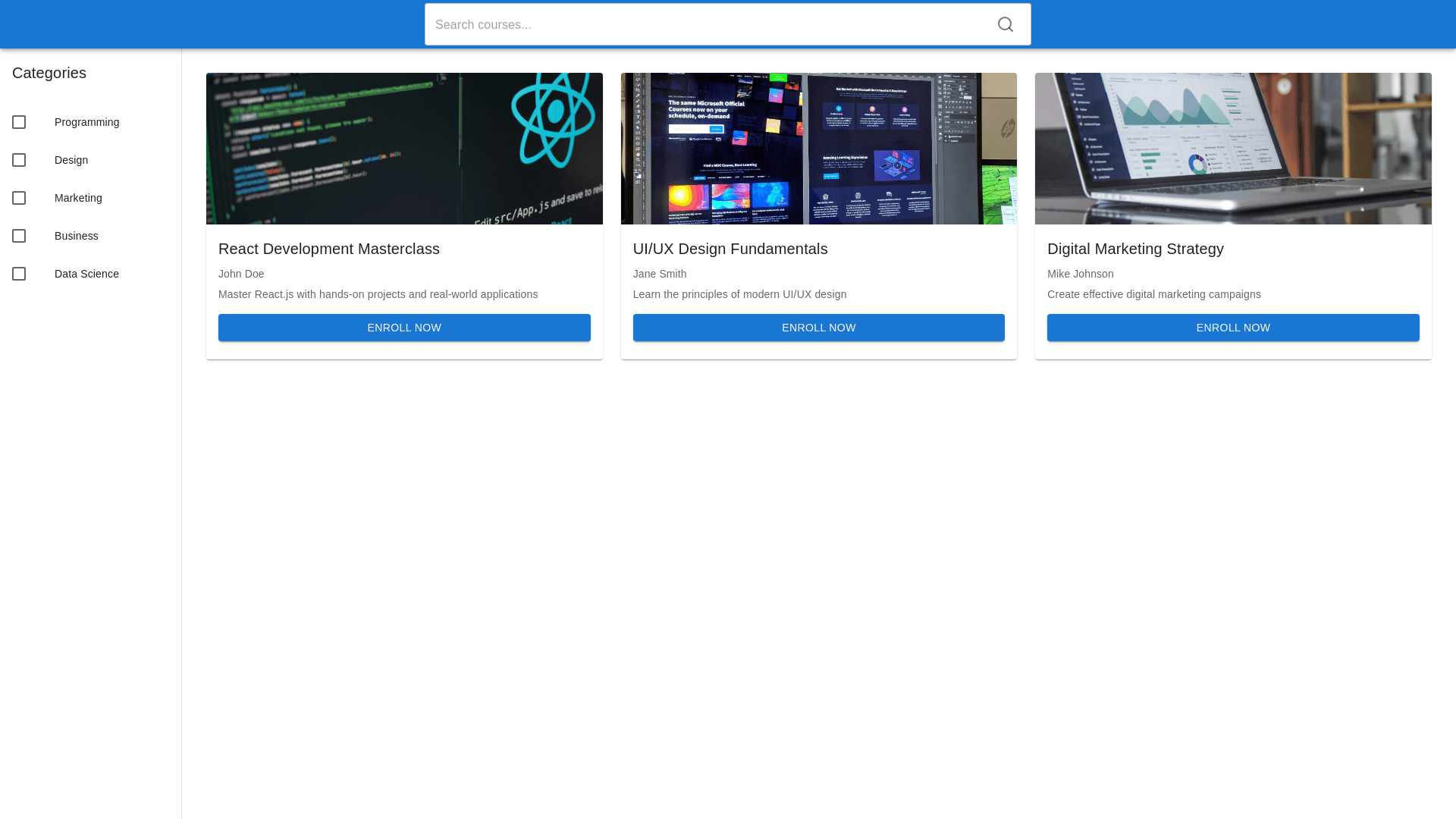Open the Digital Marketing Strategy course image
1456x819 pixels.
click(1233, 149)
